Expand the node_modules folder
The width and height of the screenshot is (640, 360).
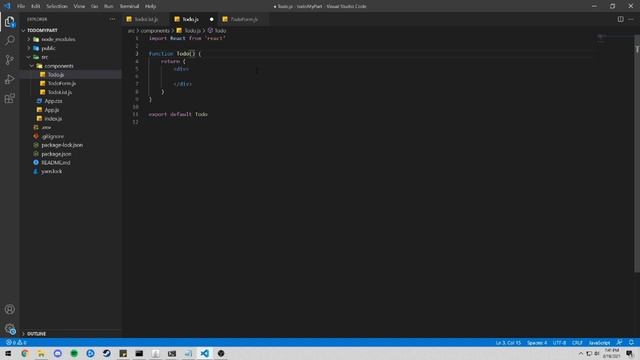click(x=58, y=39)
